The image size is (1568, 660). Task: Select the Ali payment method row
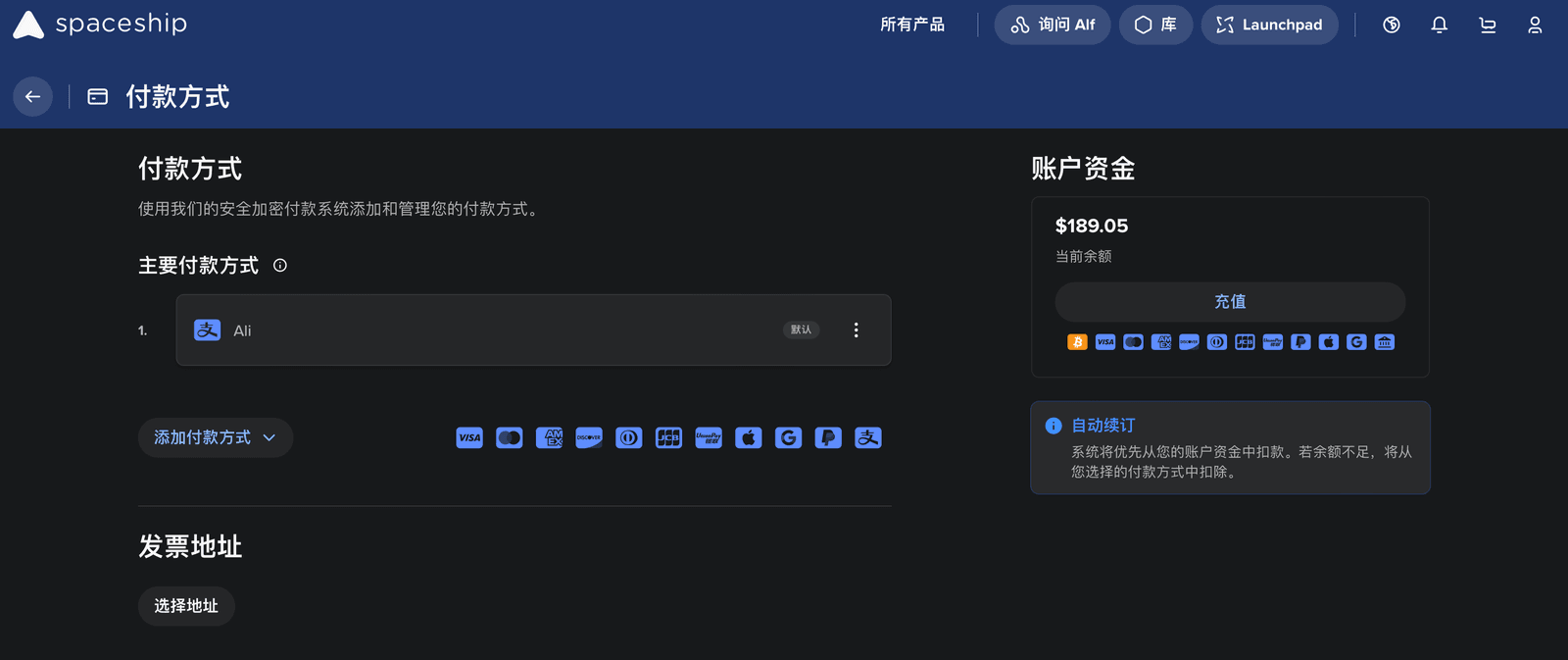point(533,330)
